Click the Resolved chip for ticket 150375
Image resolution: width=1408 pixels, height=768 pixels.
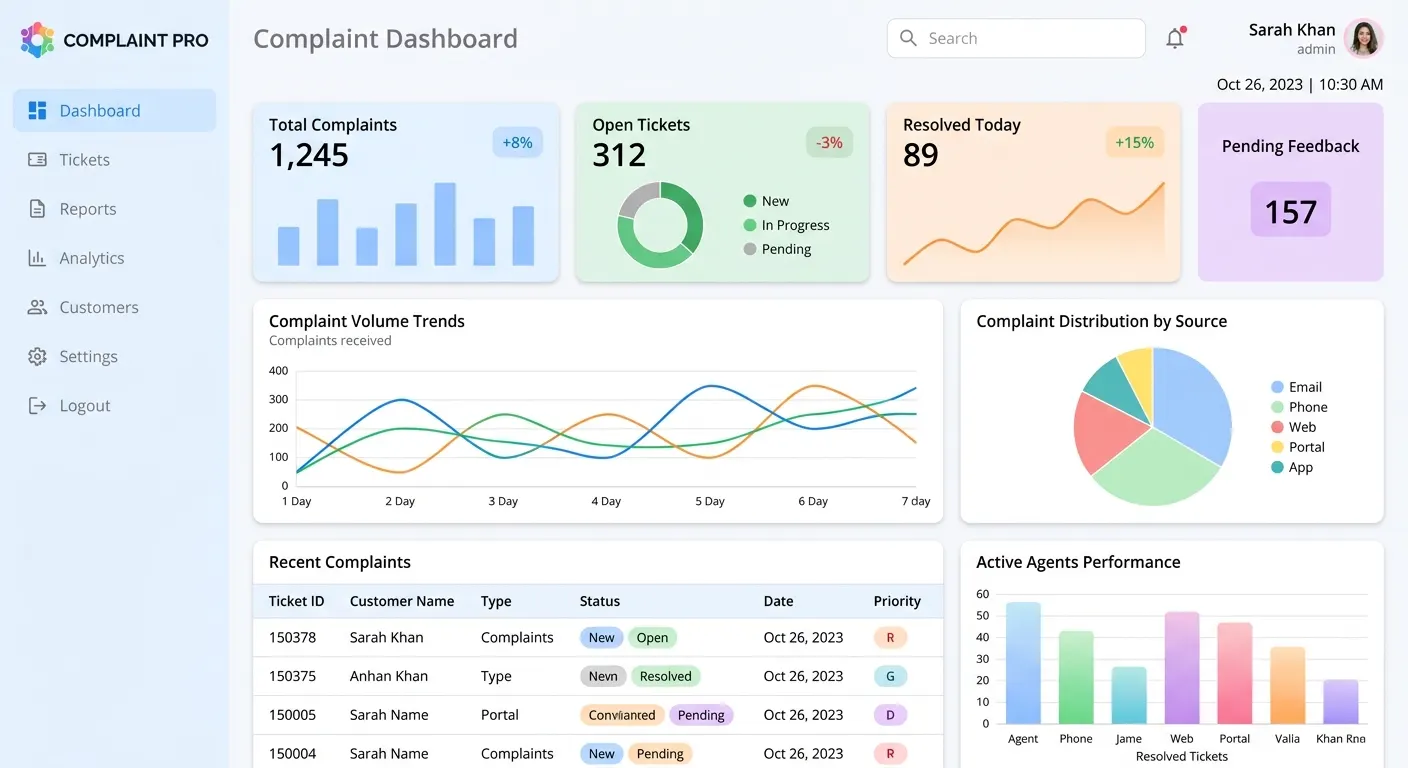click(x=665, y=676)
